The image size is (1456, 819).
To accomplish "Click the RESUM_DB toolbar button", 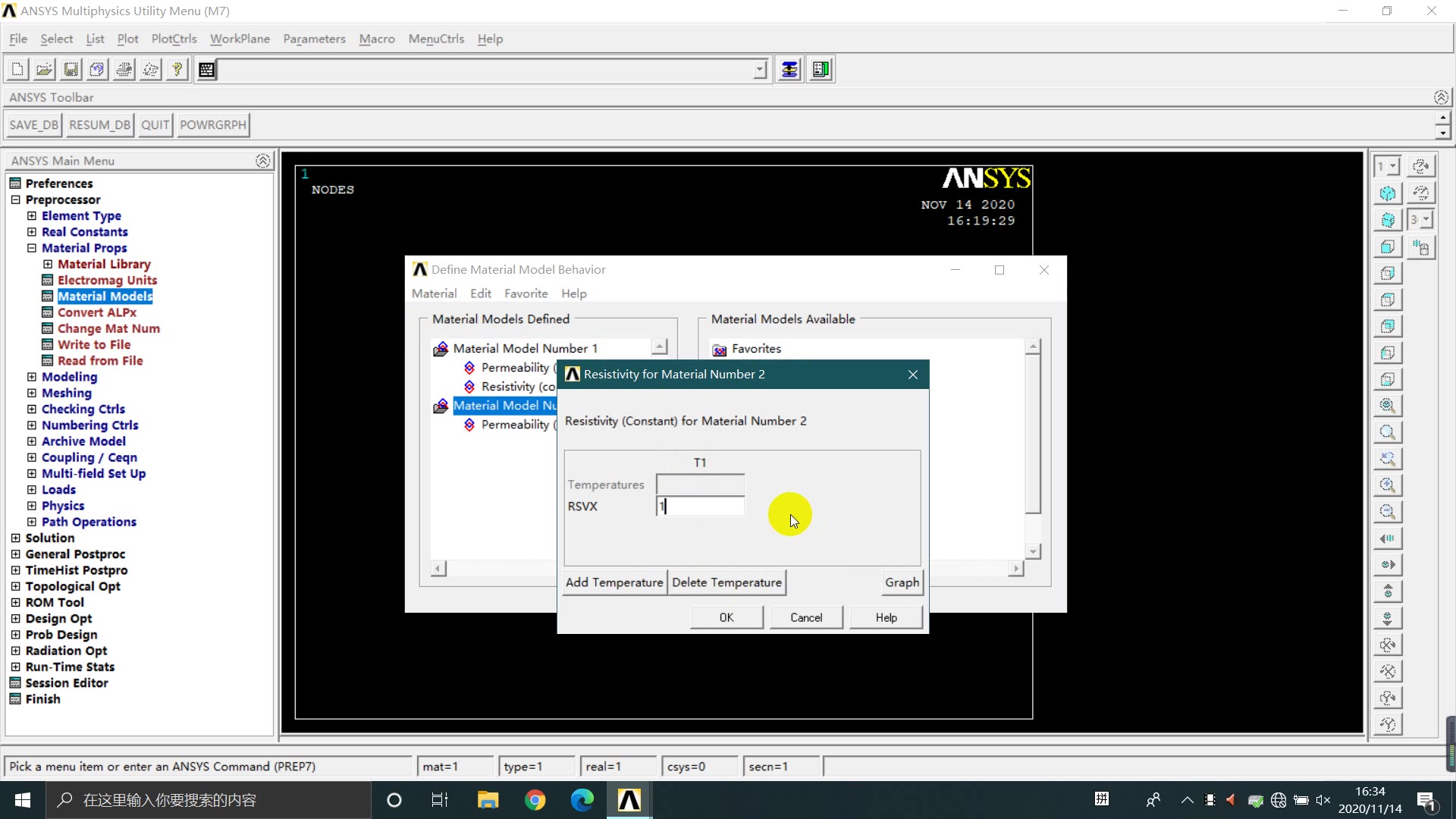I will click(x=99, y=125).
